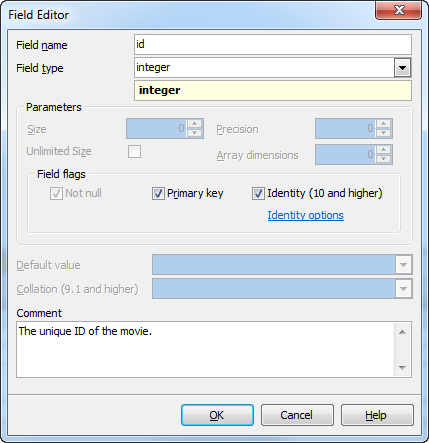Click the Cancel button
This screenshot has height=443, width=429.
(x=297, y=415)
